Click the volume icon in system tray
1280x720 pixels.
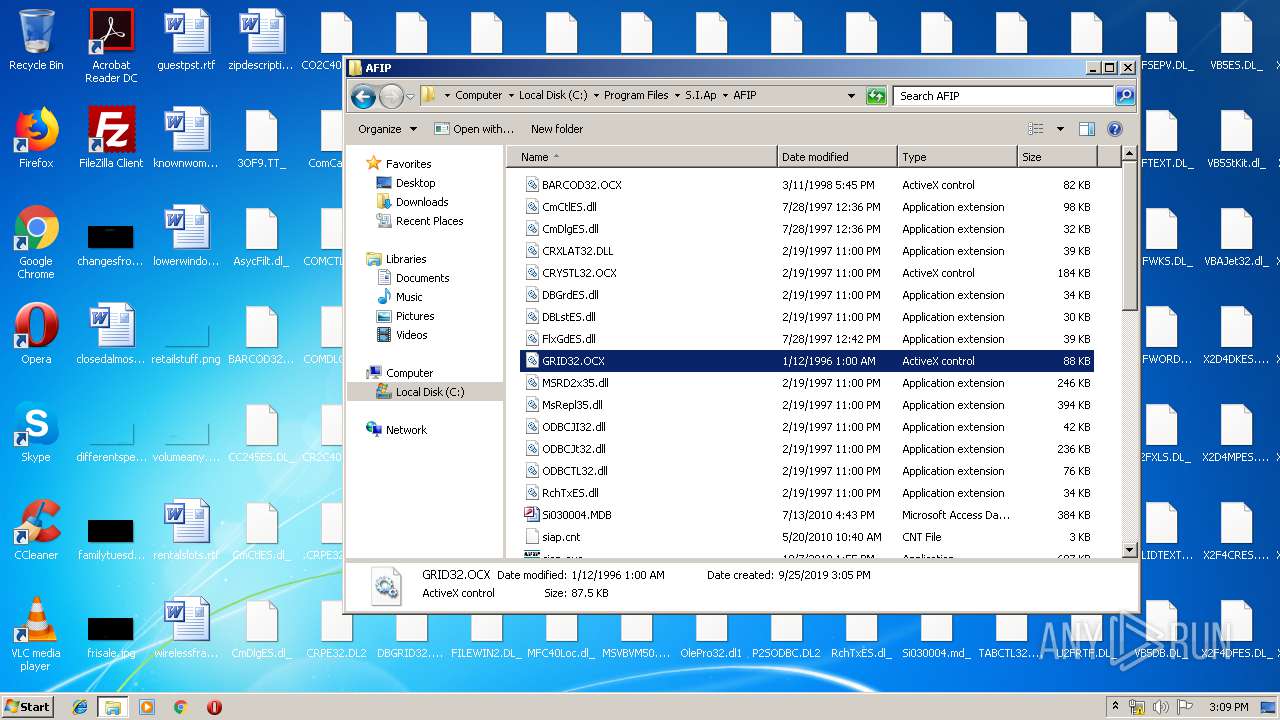click(1161, 707)
